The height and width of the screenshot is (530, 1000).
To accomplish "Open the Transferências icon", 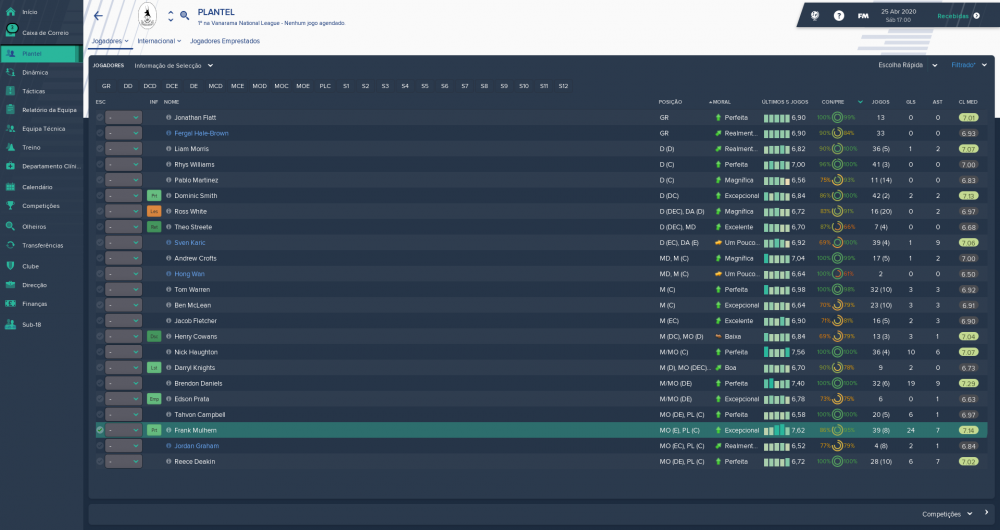I will 10,245.
